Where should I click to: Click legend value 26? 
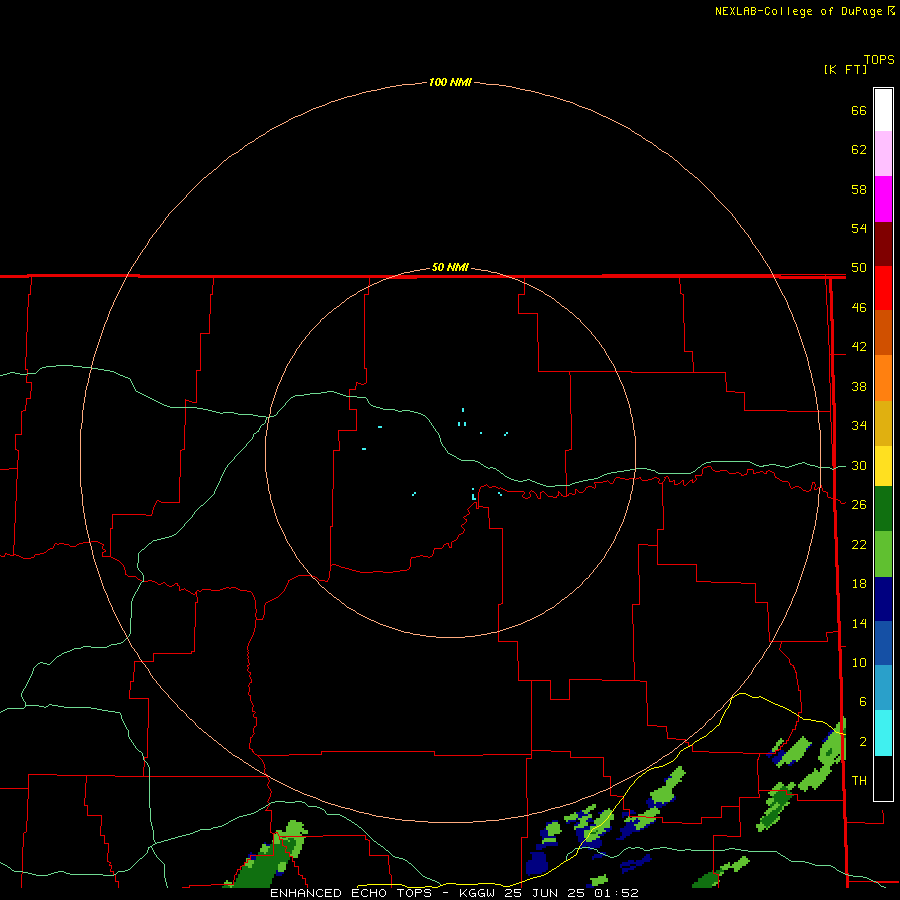(859, 505)
